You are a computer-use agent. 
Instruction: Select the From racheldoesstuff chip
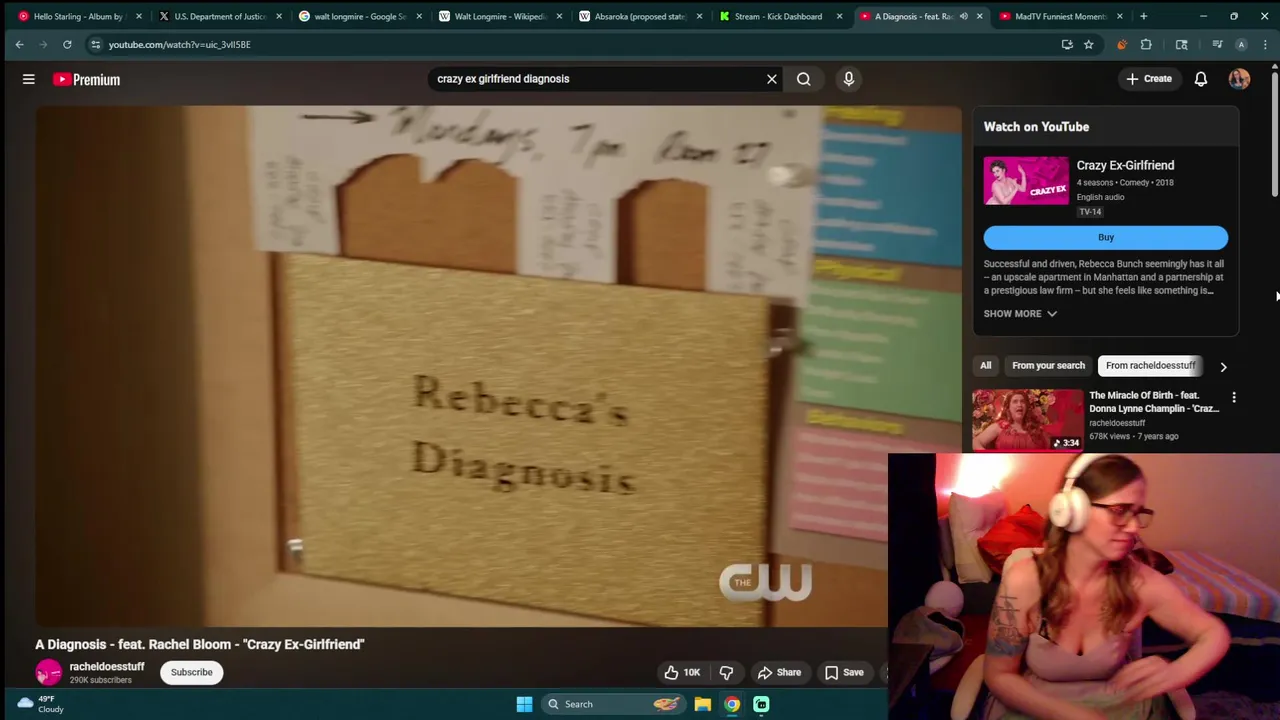point(1151,365)
